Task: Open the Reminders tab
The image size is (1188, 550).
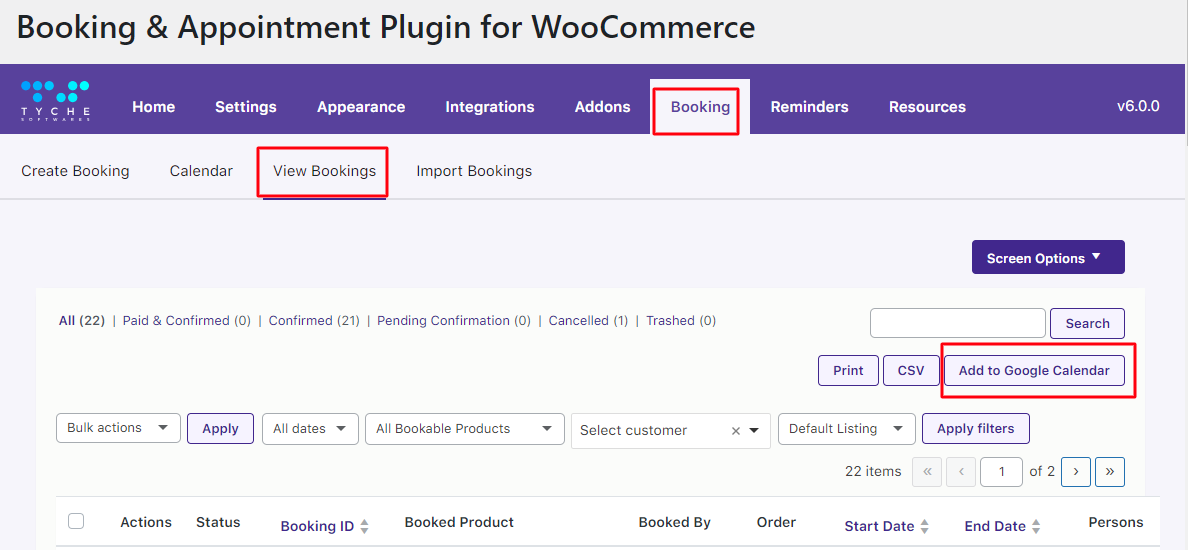Action: 809,107
